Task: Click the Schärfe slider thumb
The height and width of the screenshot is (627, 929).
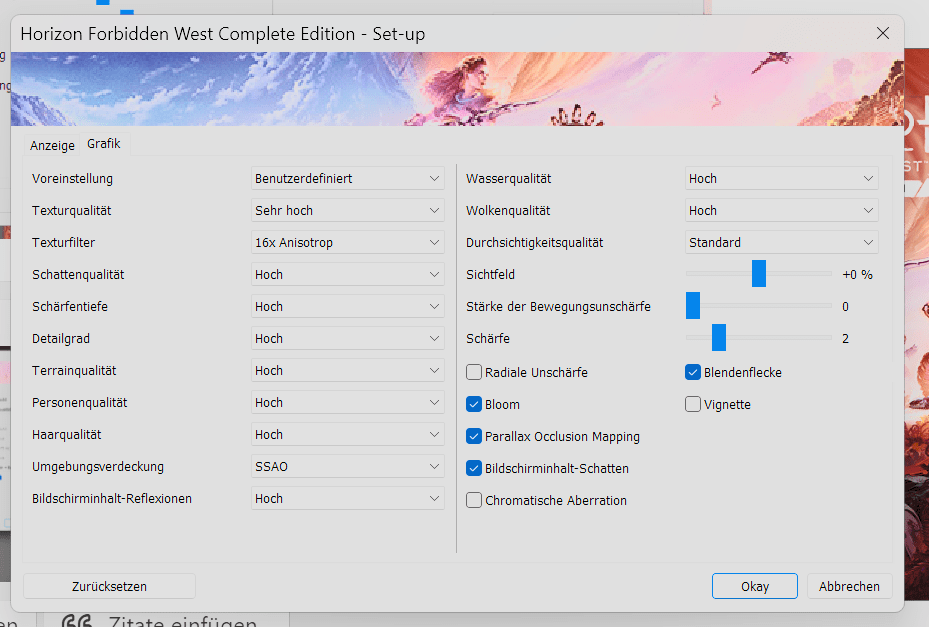Action: tap(718, 338)
